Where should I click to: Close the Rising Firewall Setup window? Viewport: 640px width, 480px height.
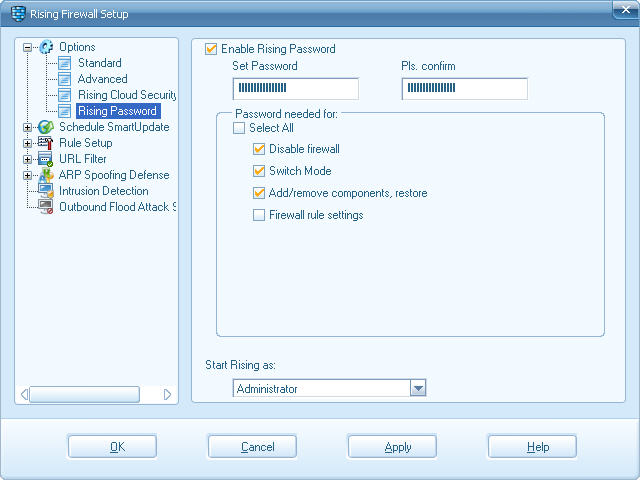(x=626, y=10)
